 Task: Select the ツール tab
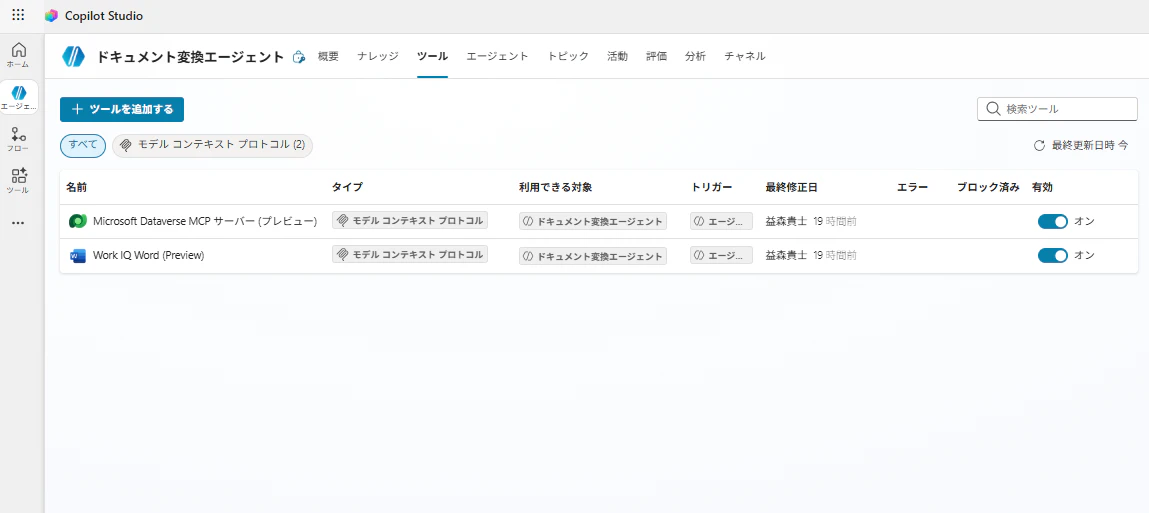pyautogui.click(x=432, y=56)
